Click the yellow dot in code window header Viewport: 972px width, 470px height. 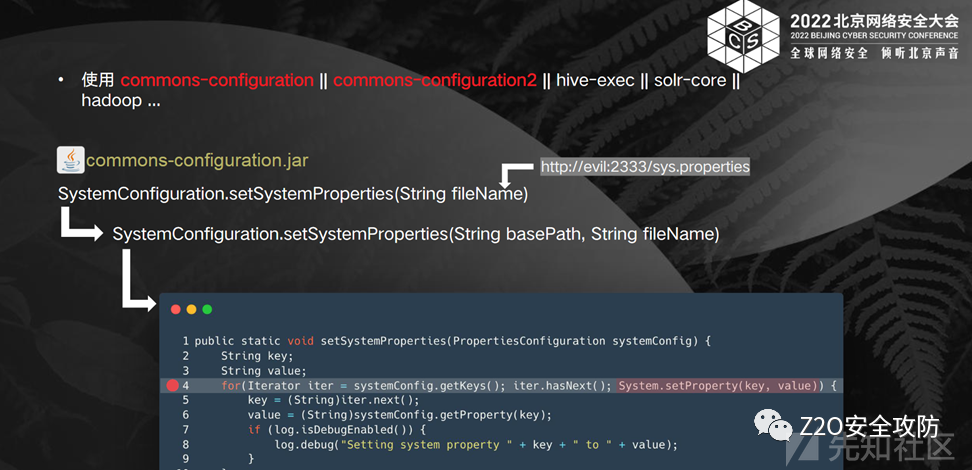[x=192, y=309]
